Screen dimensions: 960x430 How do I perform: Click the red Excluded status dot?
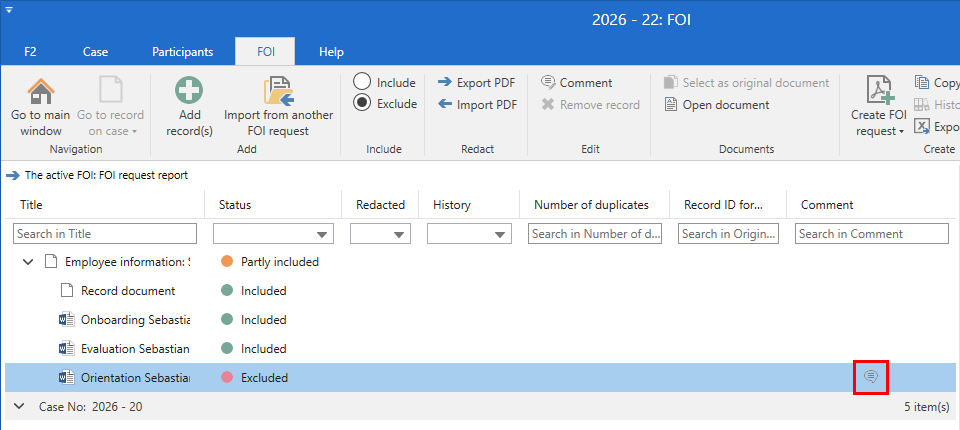coord(227,377)
